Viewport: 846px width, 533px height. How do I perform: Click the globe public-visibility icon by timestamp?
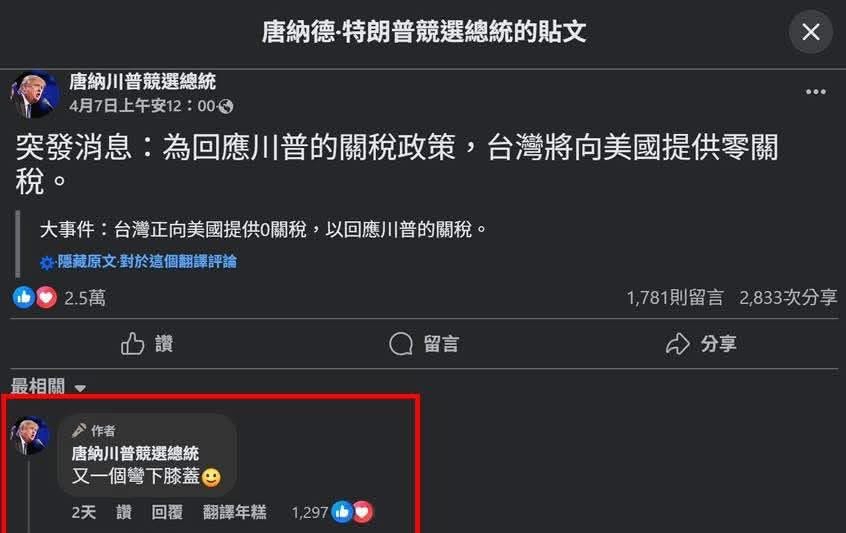[226, 106]
